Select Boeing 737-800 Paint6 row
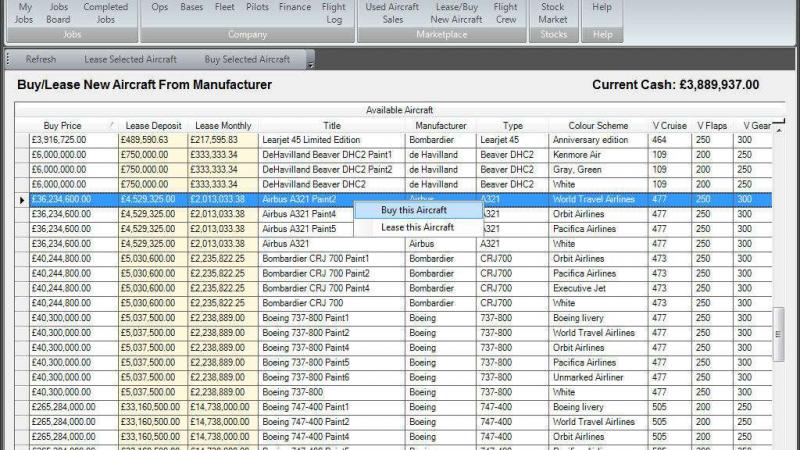Image resolution: width=800 pixels, height=450 pixels. point(393,378)
